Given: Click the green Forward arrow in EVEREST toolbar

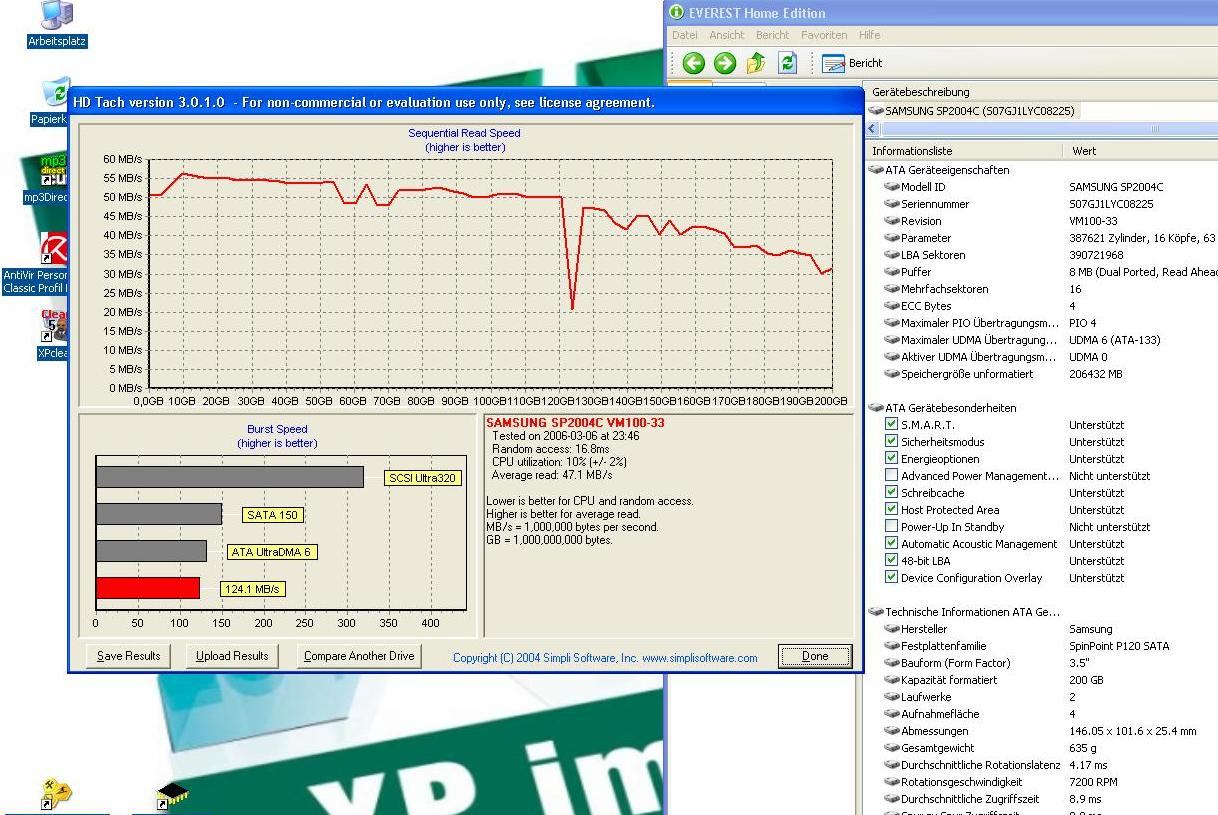Looking at the screenshot, I should click(x=724, y=63).
